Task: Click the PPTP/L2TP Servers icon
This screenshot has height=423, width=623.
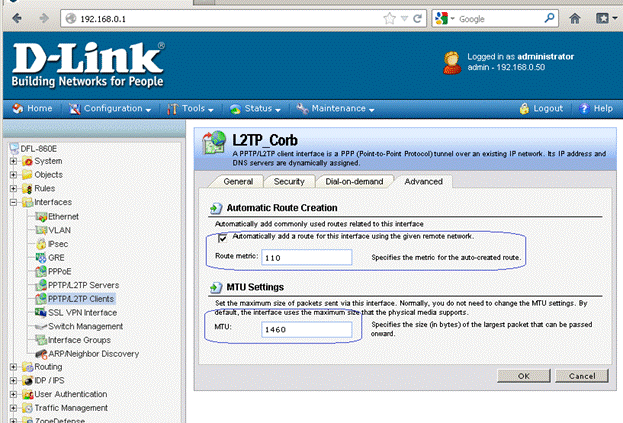Action: (41, 285)
